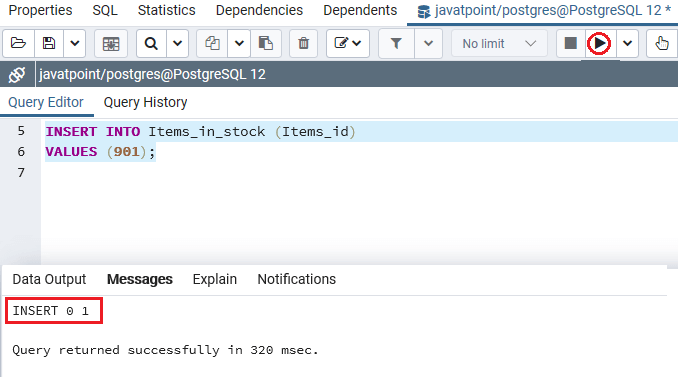The image size is (678, 377).
Task: Select the Query Editor tab
Action: [46, 102]
